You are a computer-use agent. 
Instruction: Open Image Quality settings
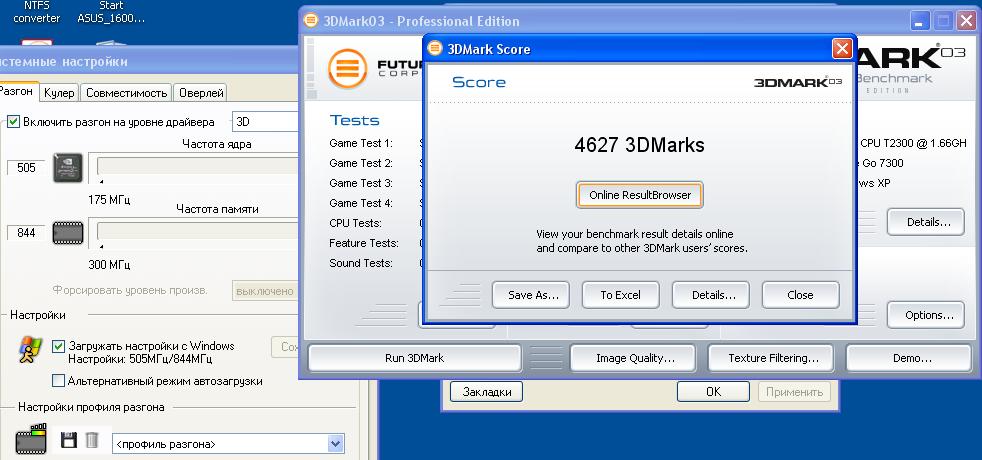[x=633, y=358]
